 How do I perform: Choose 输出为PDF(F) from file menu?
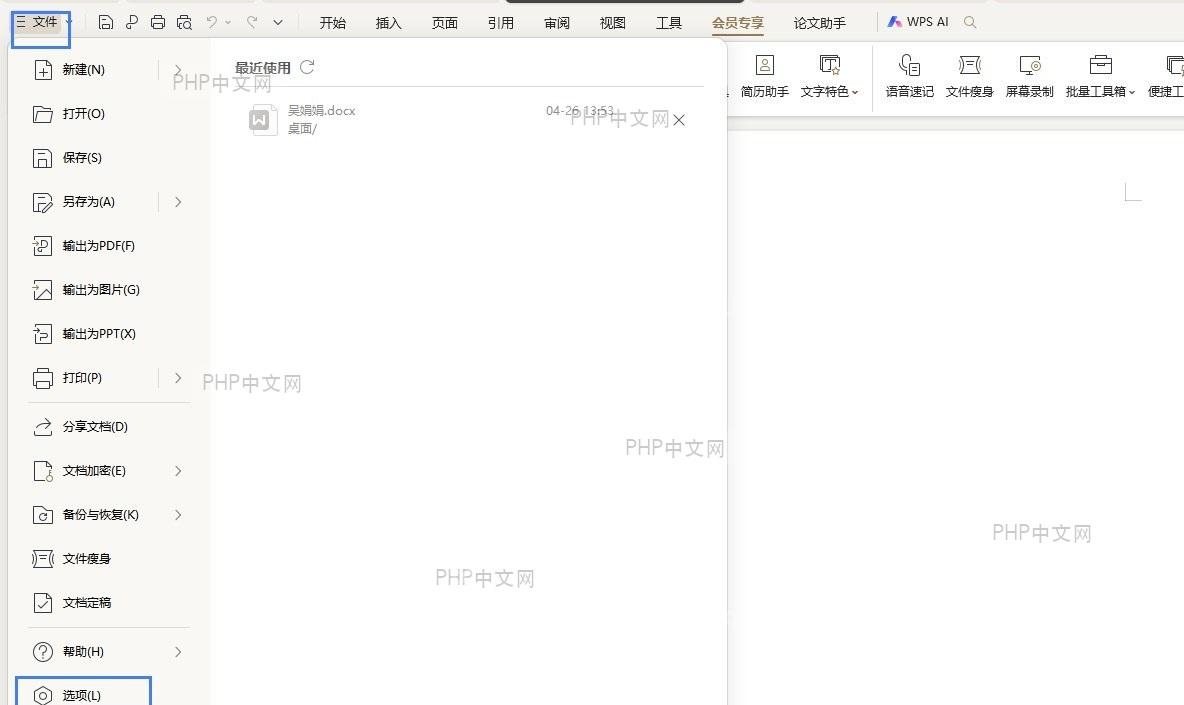[109, 245]
